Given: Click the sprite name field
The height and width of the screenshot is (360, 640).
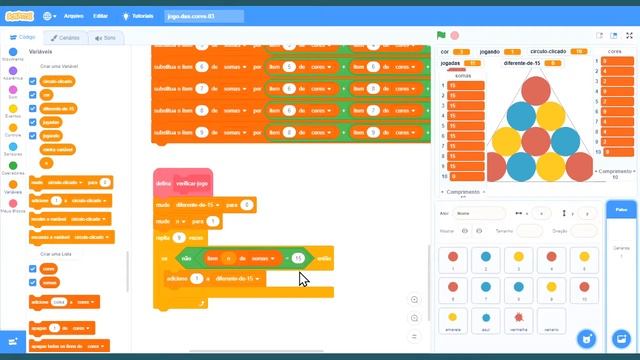Looking at the screenshot, I should tap(479, 213).
